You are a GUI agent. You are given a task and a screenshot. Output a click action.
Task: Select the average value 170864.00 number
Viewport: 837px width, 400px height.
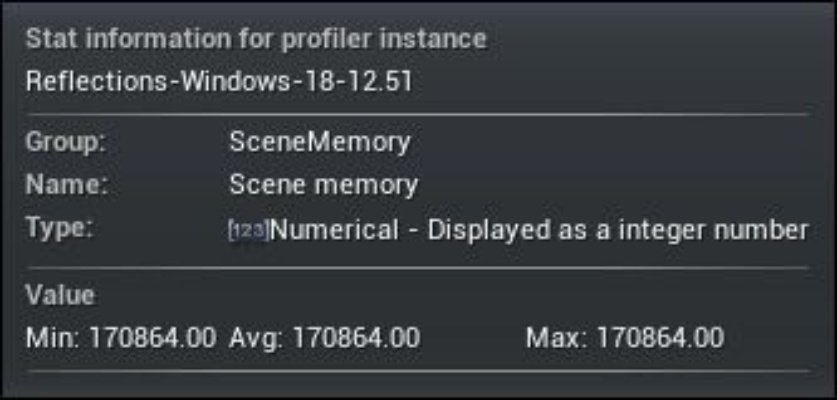pyautogui.click(x=355, y=338)
